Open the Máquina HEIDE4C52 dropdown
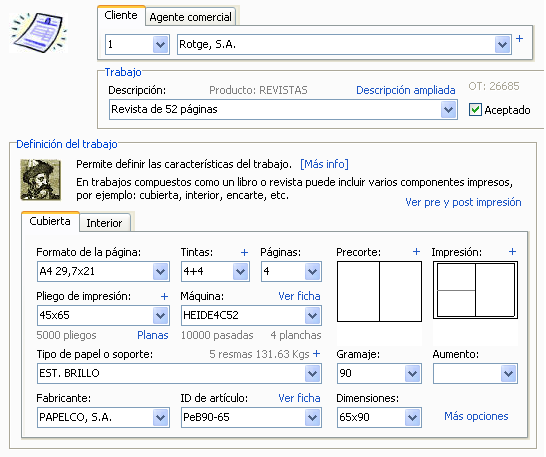 pos(312,316)
